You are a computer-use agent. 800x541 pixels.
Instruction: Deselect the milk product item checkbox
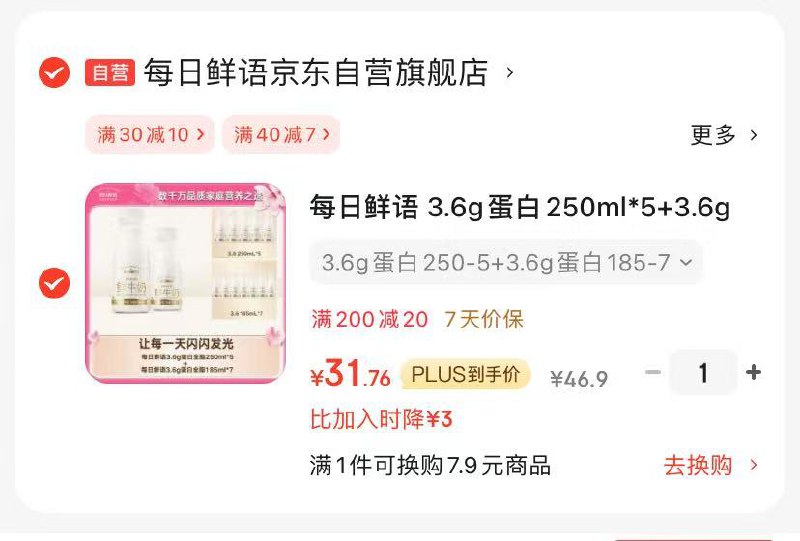pyautogui.click(x=54, y=283)
